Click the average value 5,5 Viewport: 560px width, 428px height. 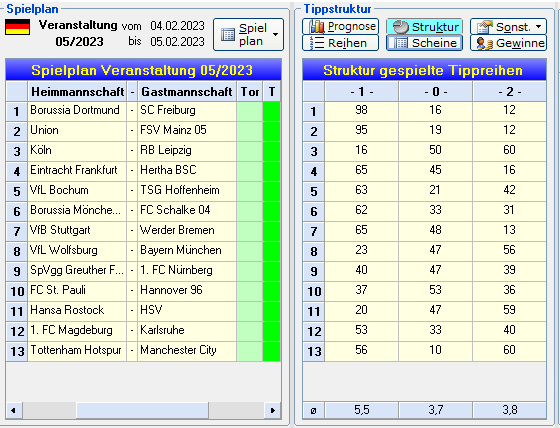(x=361, y=410)
